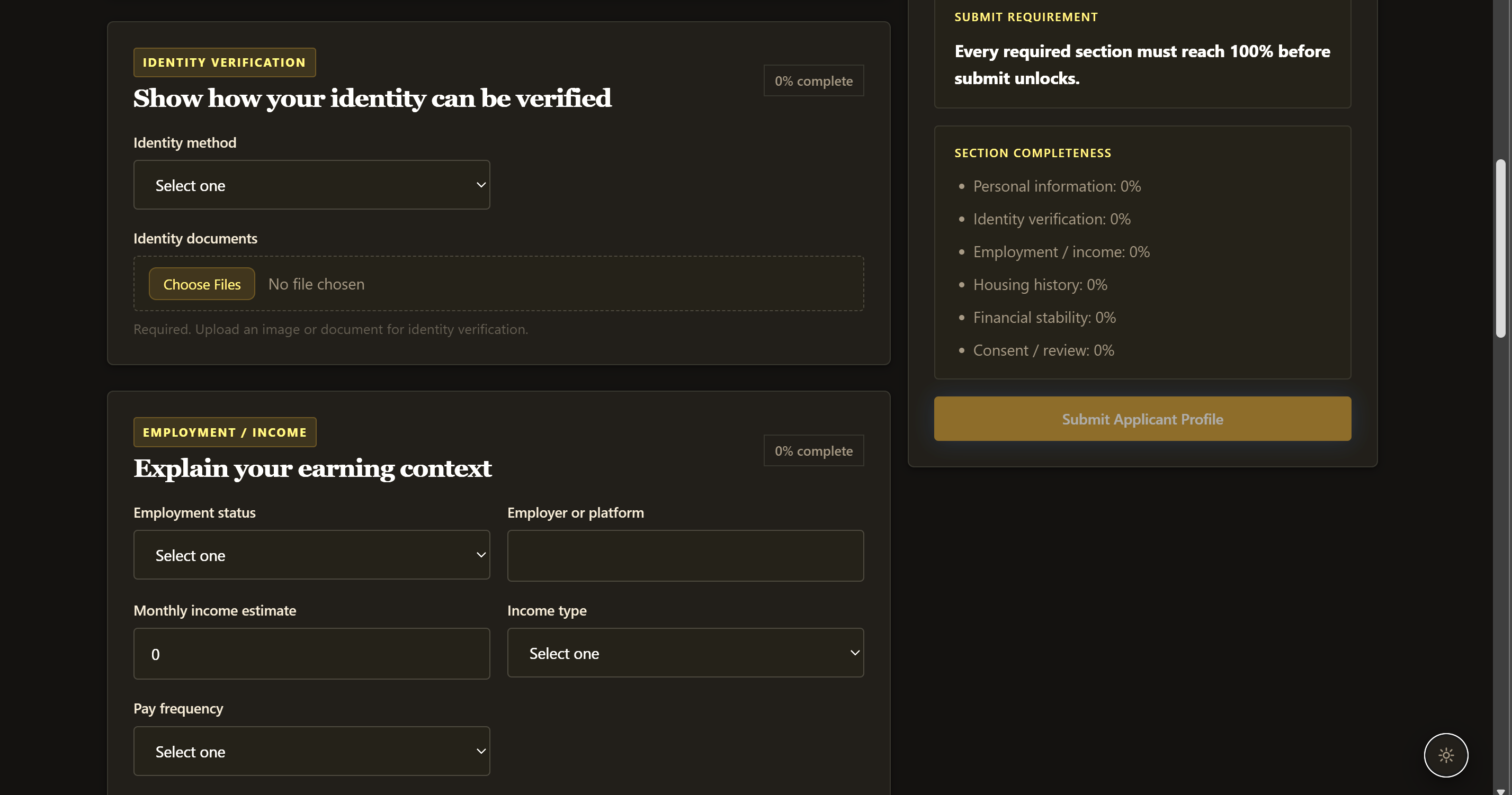
Task: Click Personal information completeness item
Action: point(1056,186)
